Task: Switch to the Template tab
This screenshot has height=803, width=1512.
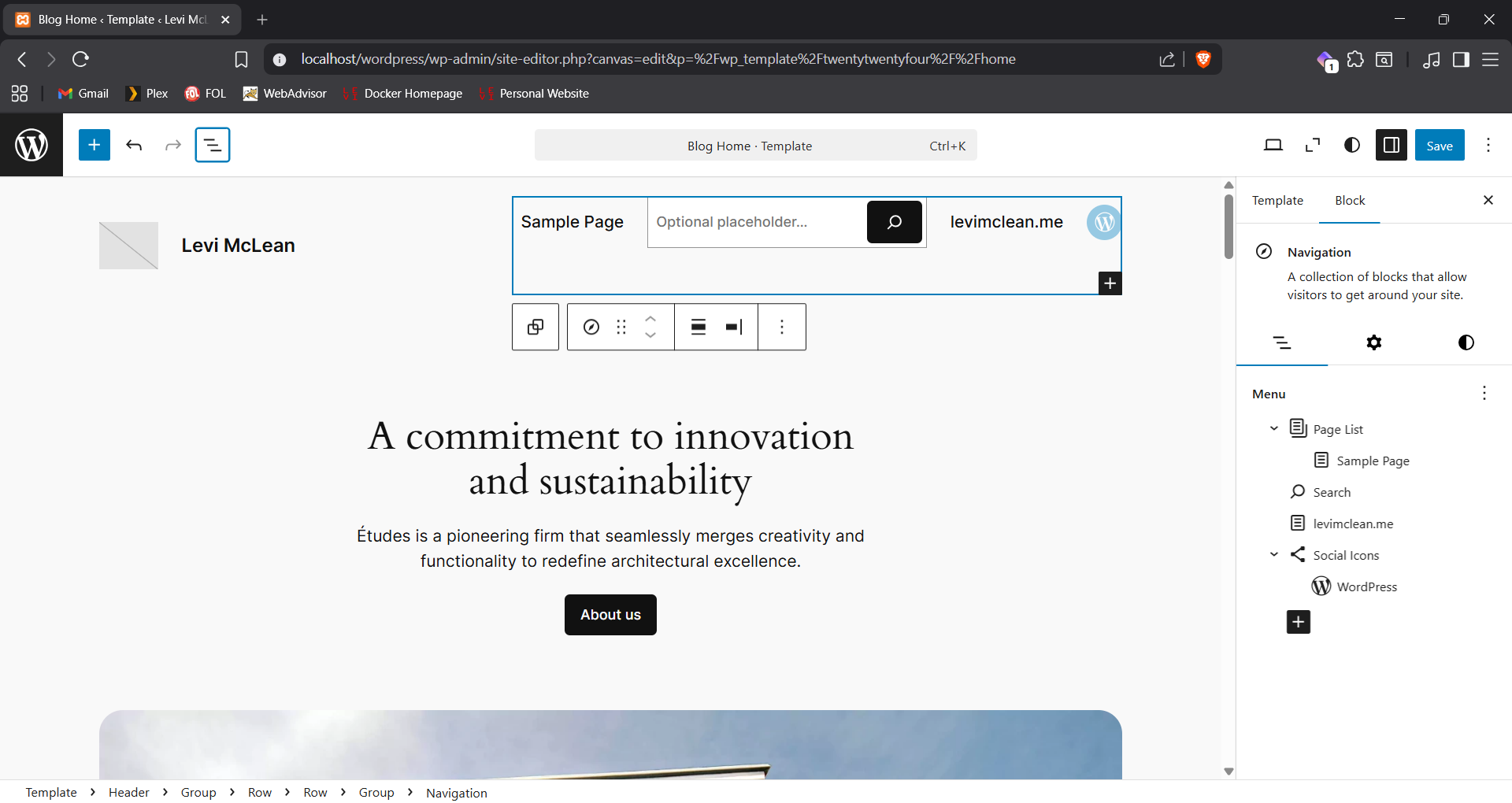Action: point(1277,201)
